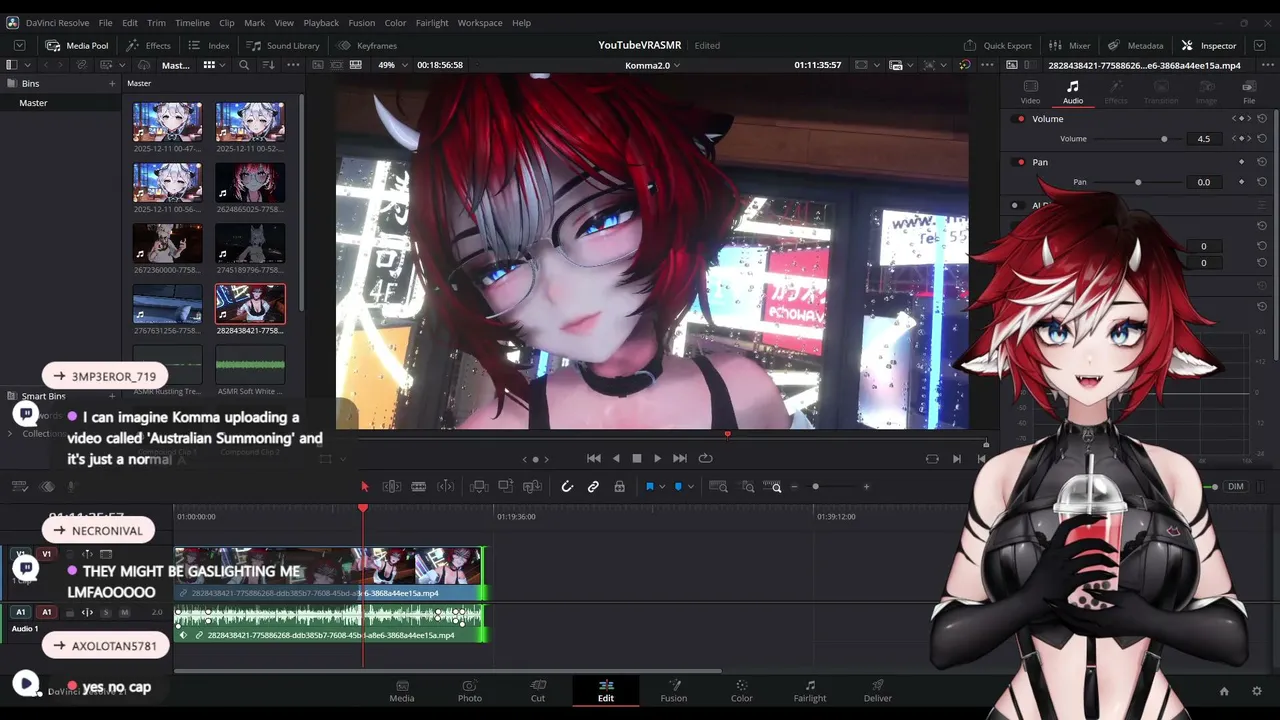Toggle the Volume section enable switch
This screenshot has width=1280, height=720.
pos(1020,119)
